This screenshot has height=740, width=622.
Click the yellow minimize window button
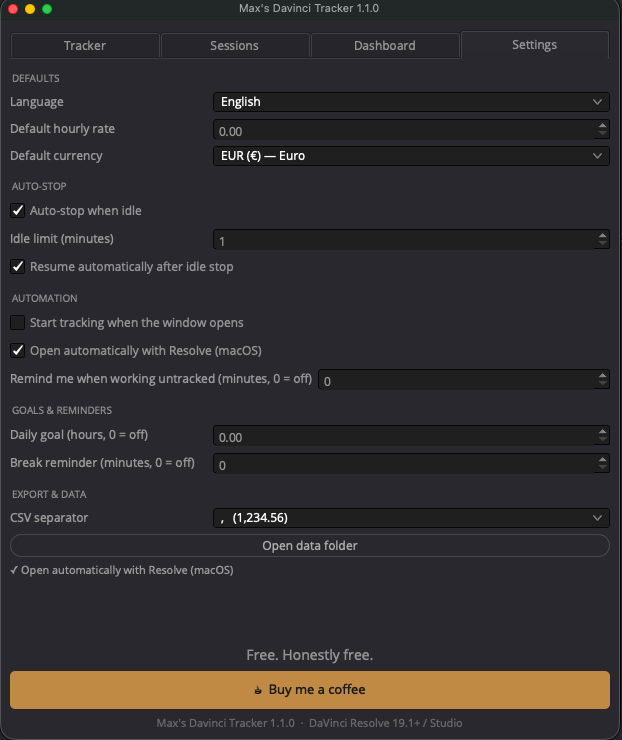(30, 9)
